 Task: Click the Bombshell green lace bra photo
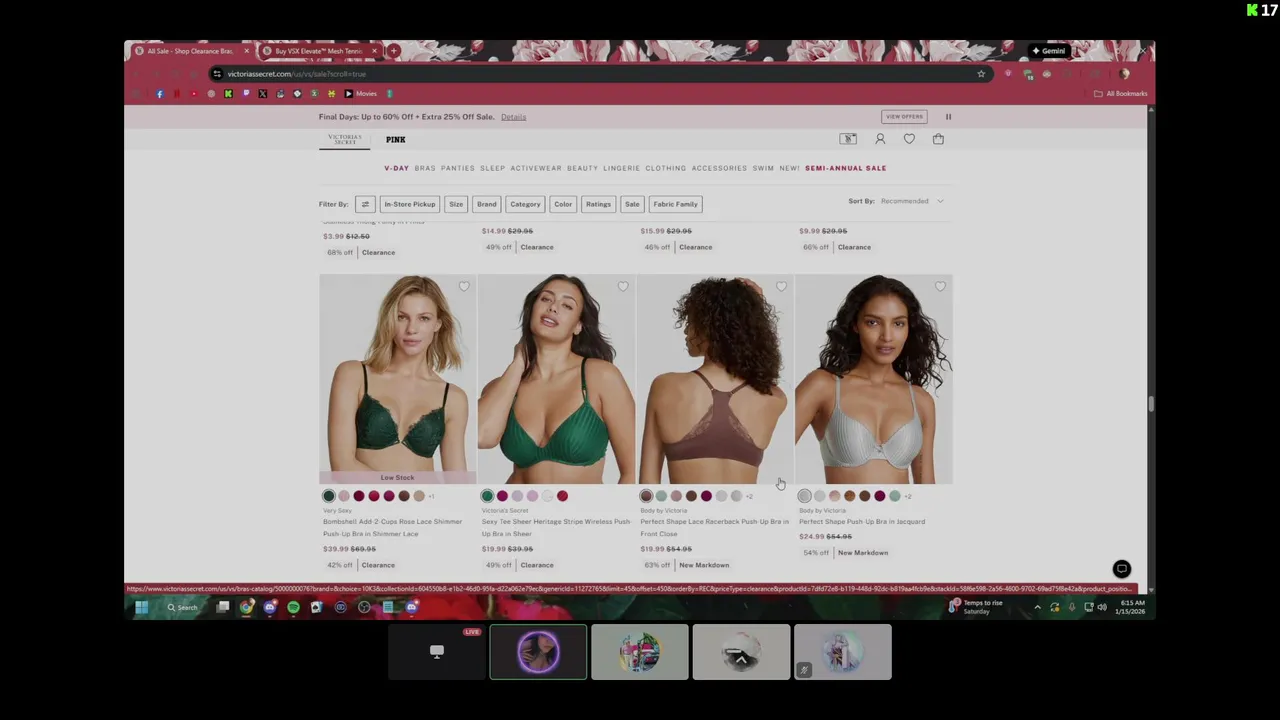397,379
